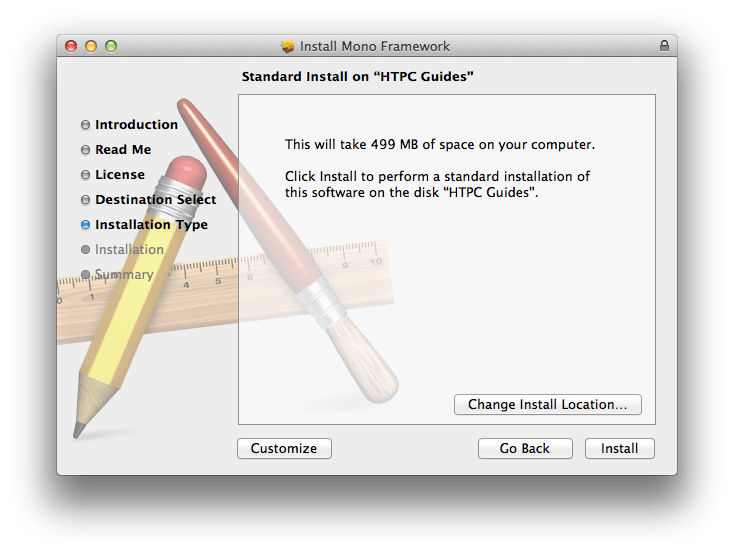Close the installer with the red button
The image size is (734, 554).
click(71, 46)
